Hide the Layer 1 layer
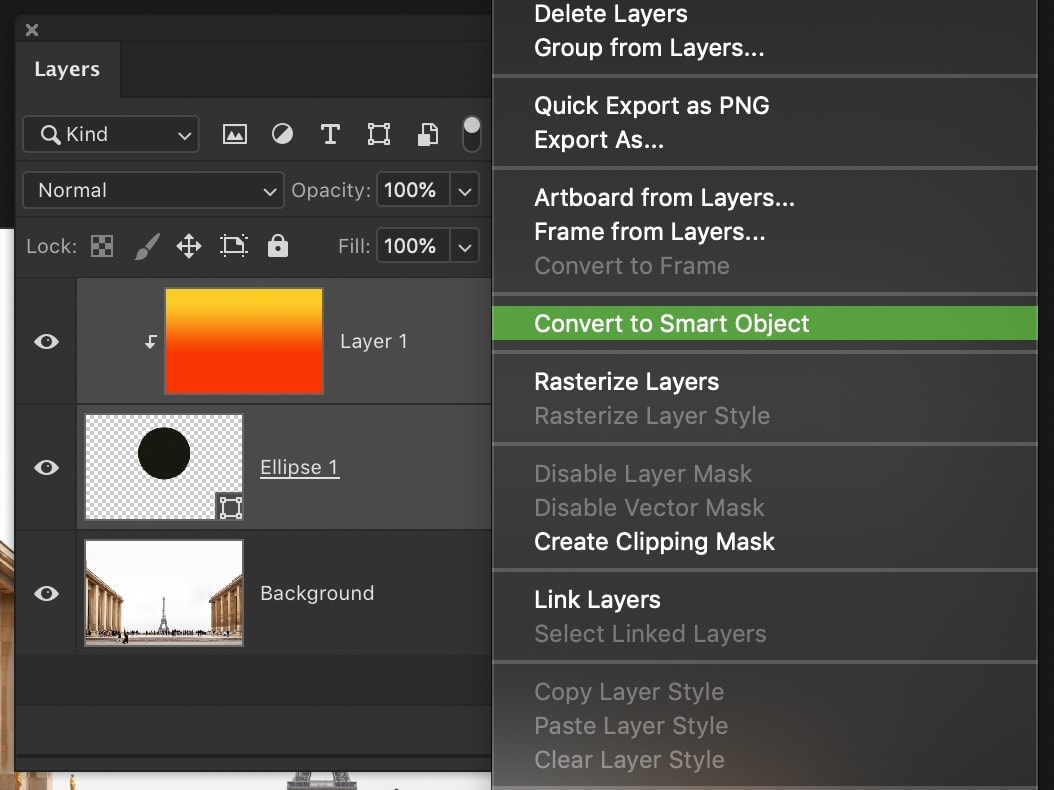The image size is (1054, 790). [x=45, y=341]
